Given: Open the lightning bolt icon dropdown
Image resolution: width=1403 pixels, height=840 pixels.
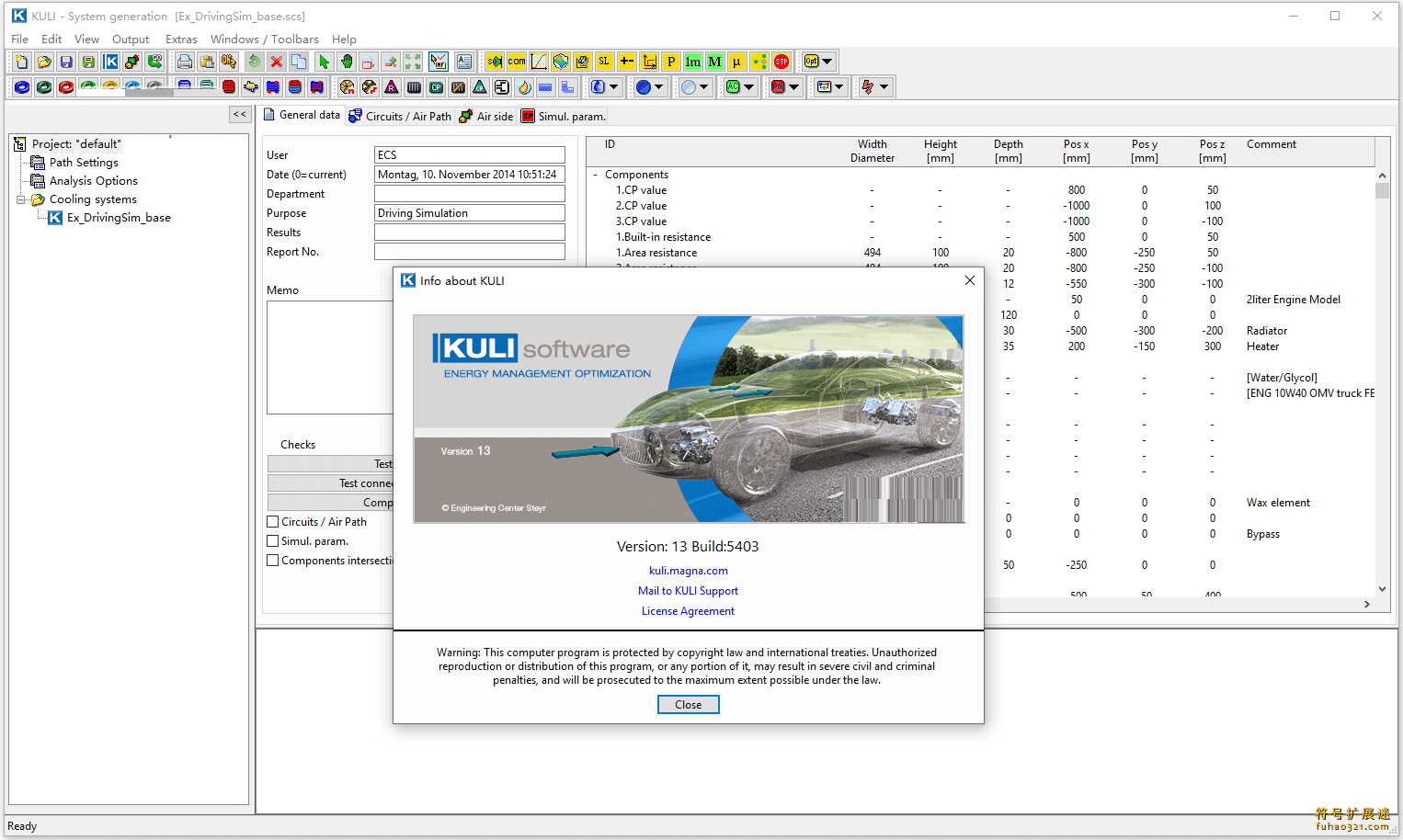Looking at the screenshot, I should [884, 87].
